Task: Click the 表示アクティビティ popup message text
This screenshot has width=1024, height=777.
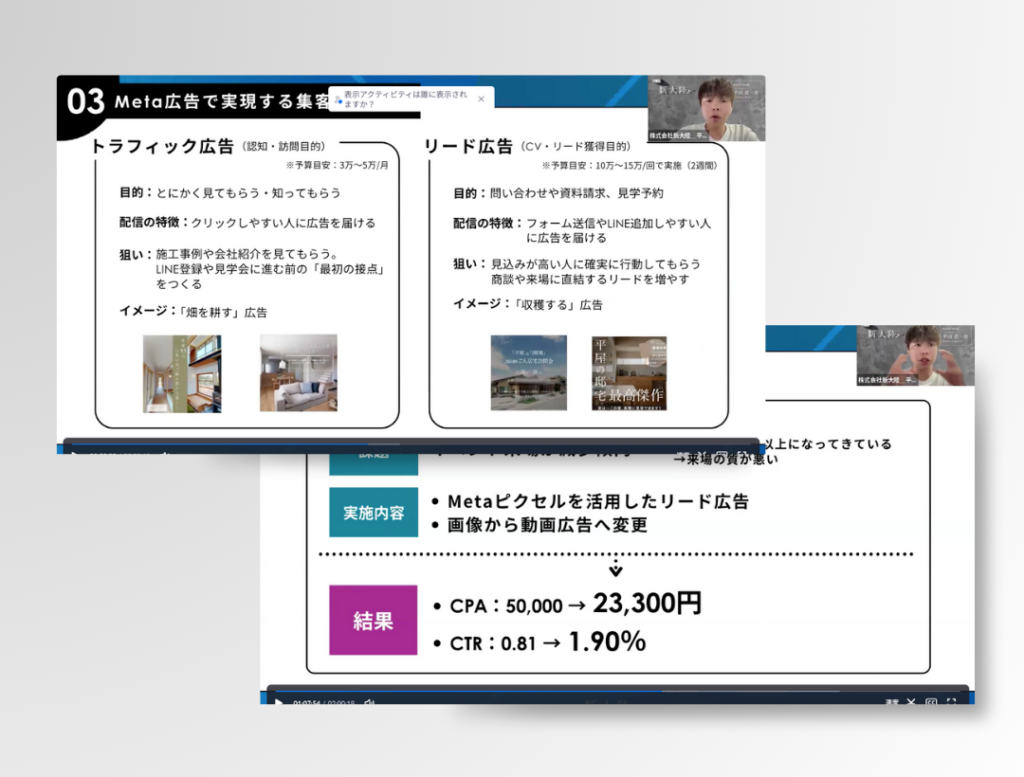Action: pyautogui.click(x=404, y=99)
